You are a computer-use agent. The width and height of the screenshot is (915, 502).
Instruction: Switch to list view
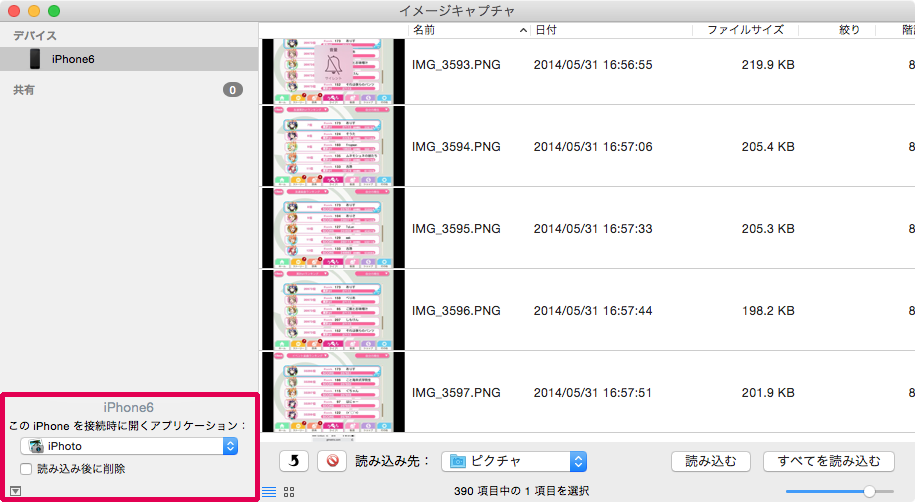[x=269, y=492]
